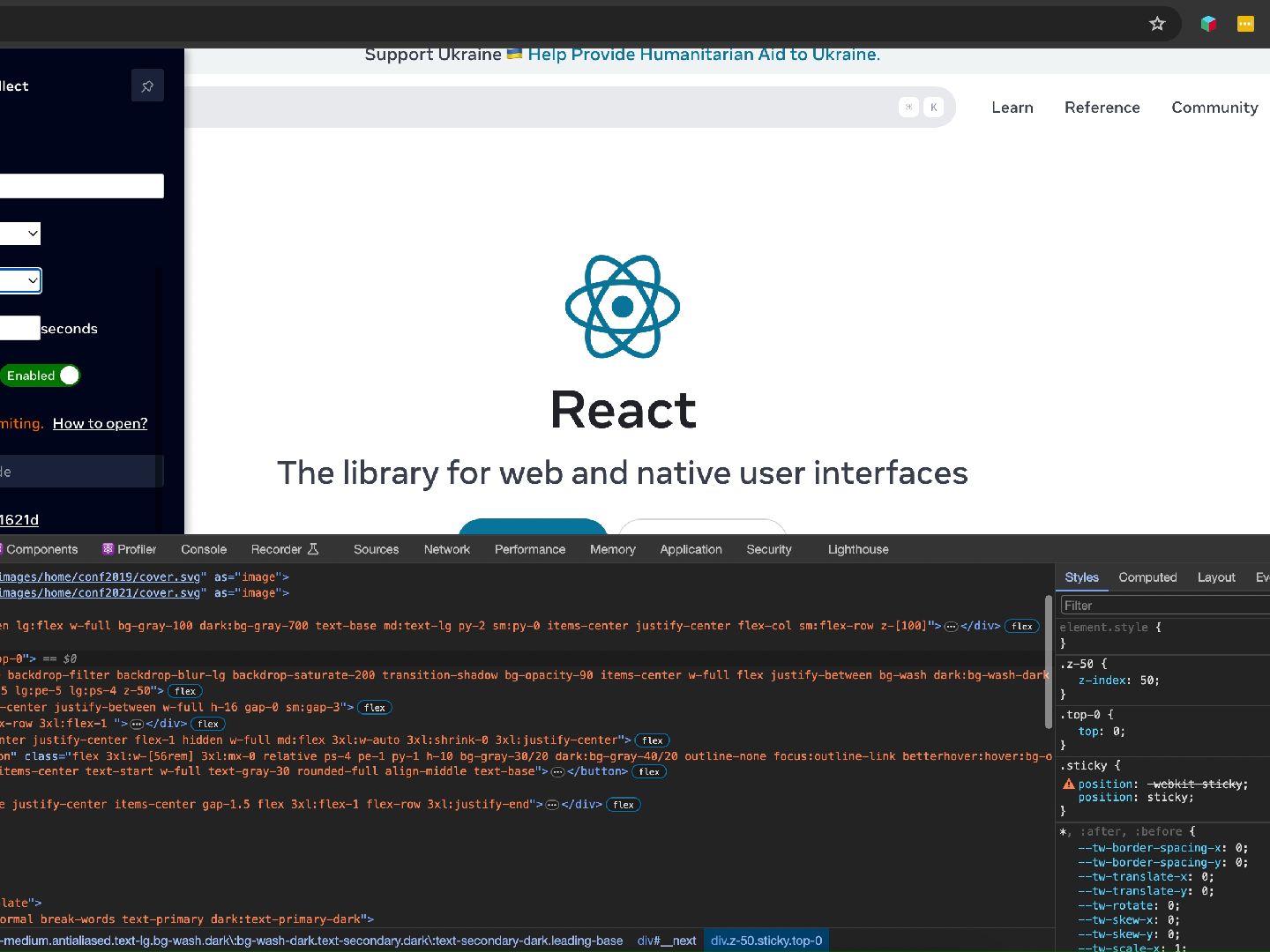Switch to the Memory tab
Screen dimensions: 1270x952
point(613,549)
